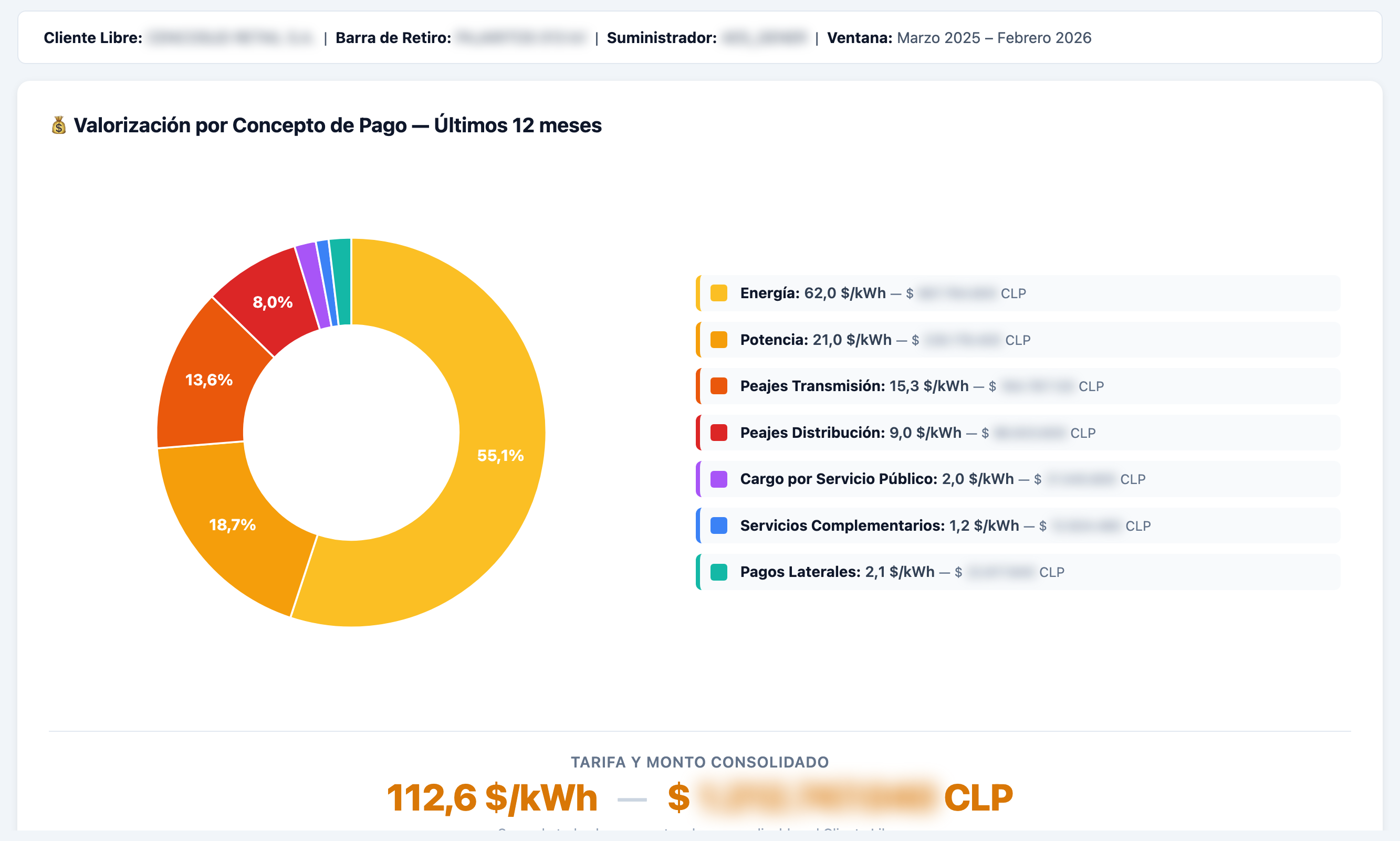Click the blue Servicios Complementarios swatch
The image size is (1400, 841).
719,525
